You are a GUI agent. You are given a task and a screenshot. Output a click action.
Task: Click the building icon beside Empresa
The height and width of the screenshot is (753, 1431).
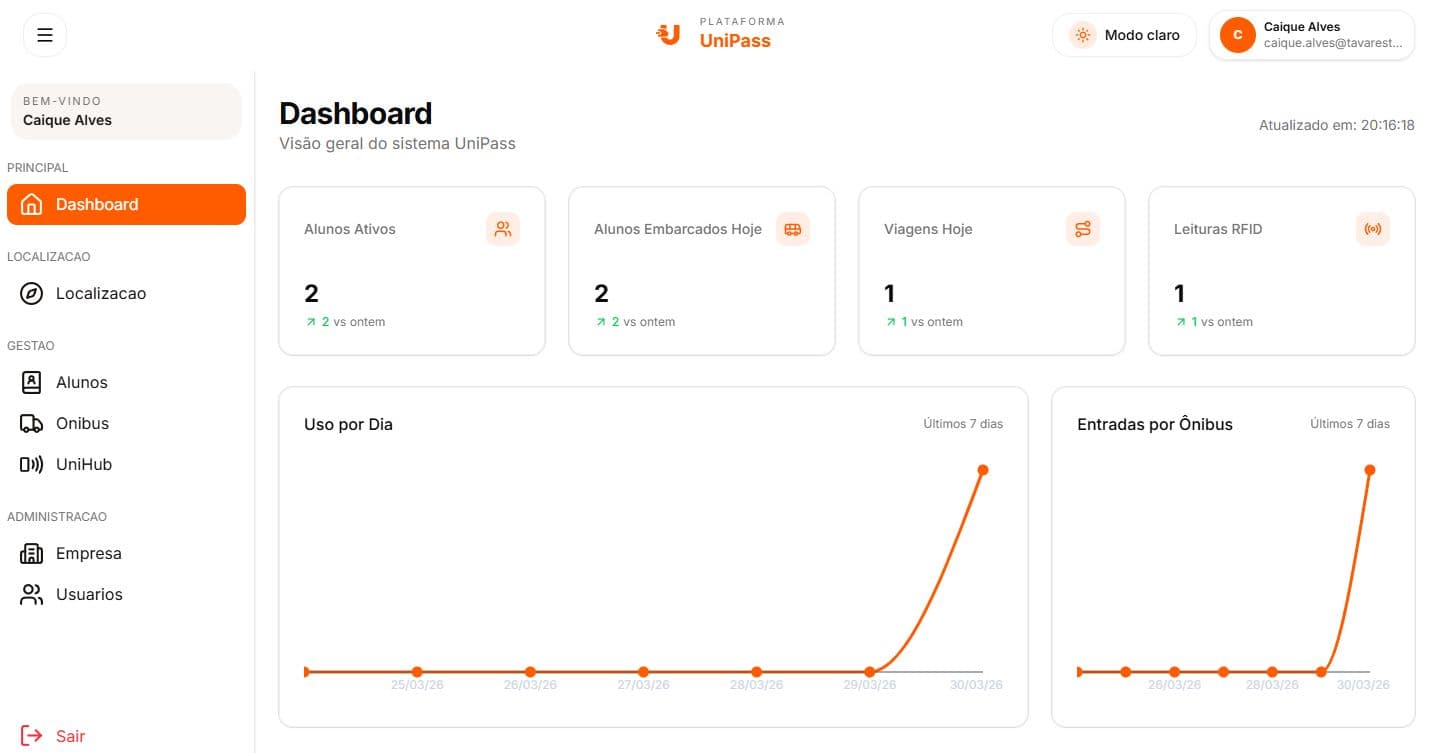click(32, 553)
